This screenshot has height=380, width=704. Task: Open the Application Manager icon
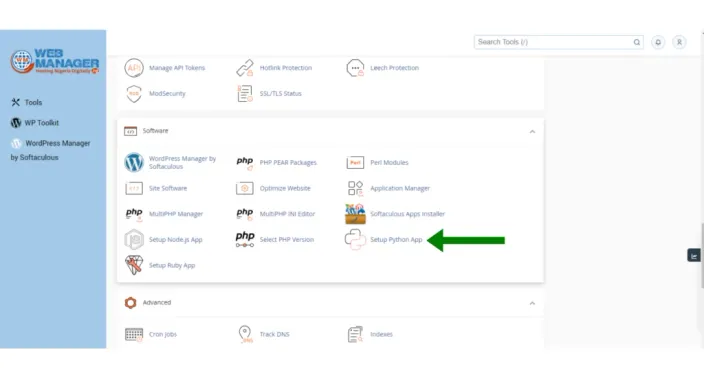(355, 188)
